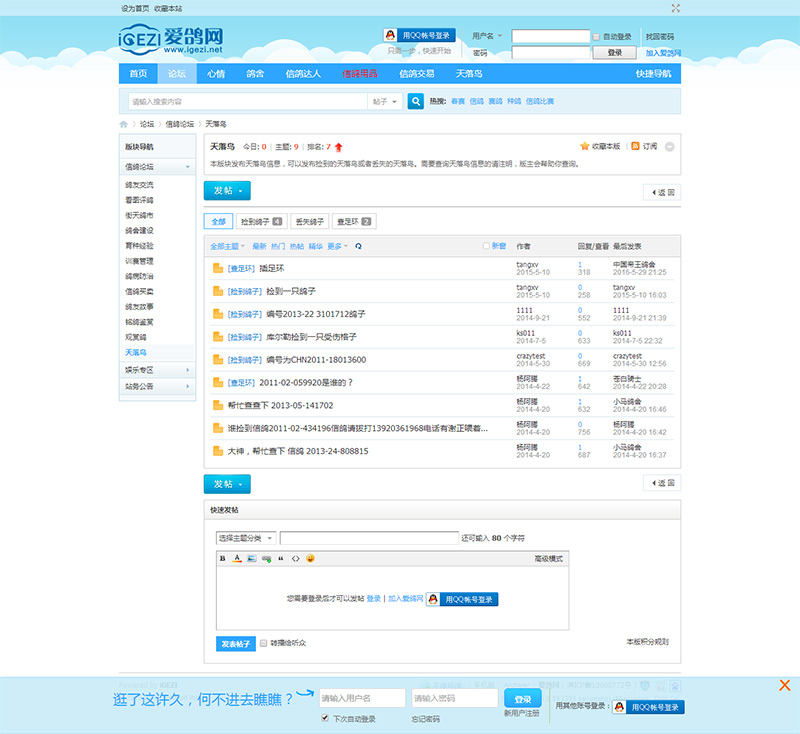
Task: Click the search content input field
Action: click(x=248, y=102)
